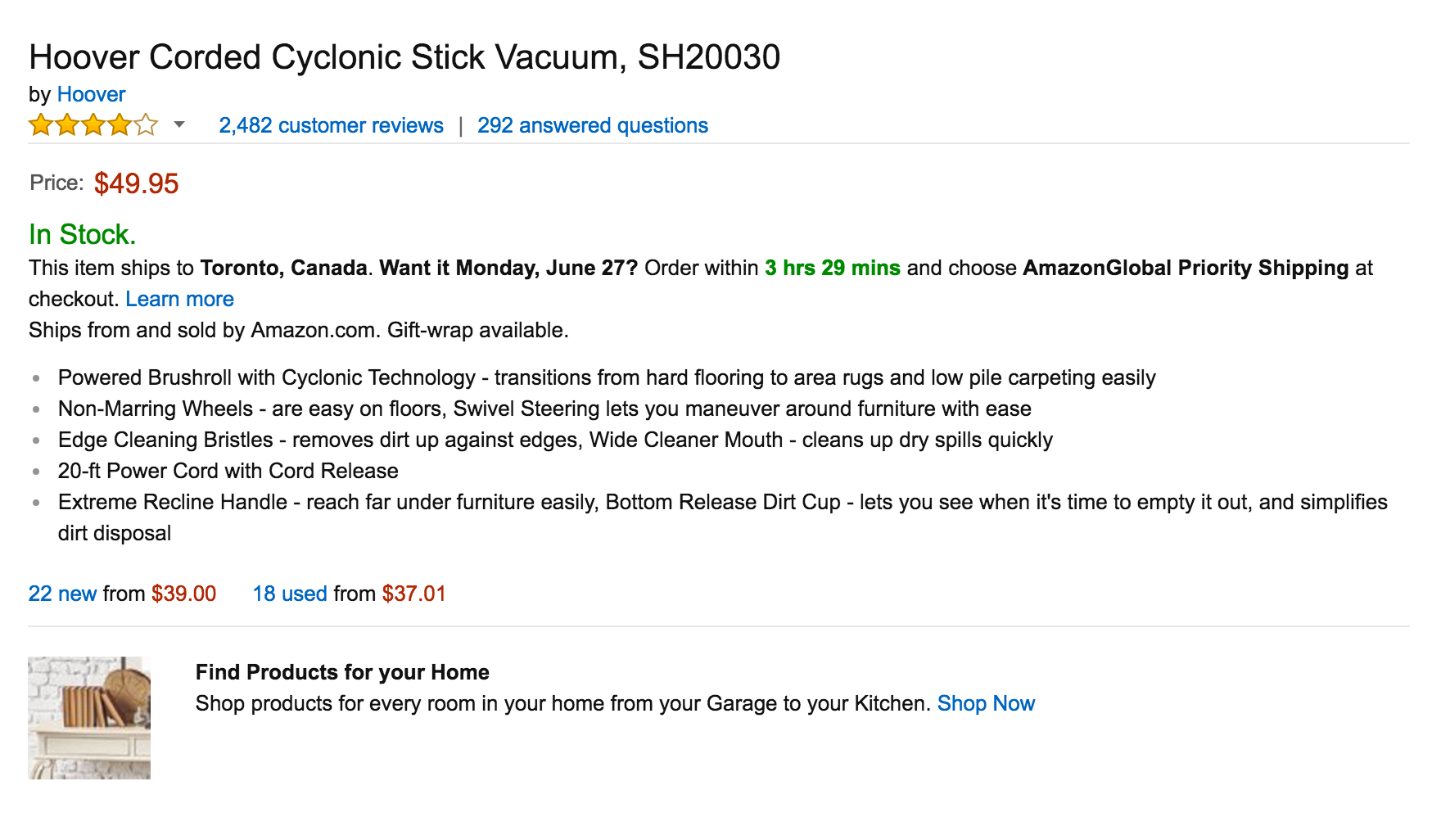Screen dimensions: 1441x840
Task: View the 18 used offers
Action: pyautogui.click(x=289, y=594)
